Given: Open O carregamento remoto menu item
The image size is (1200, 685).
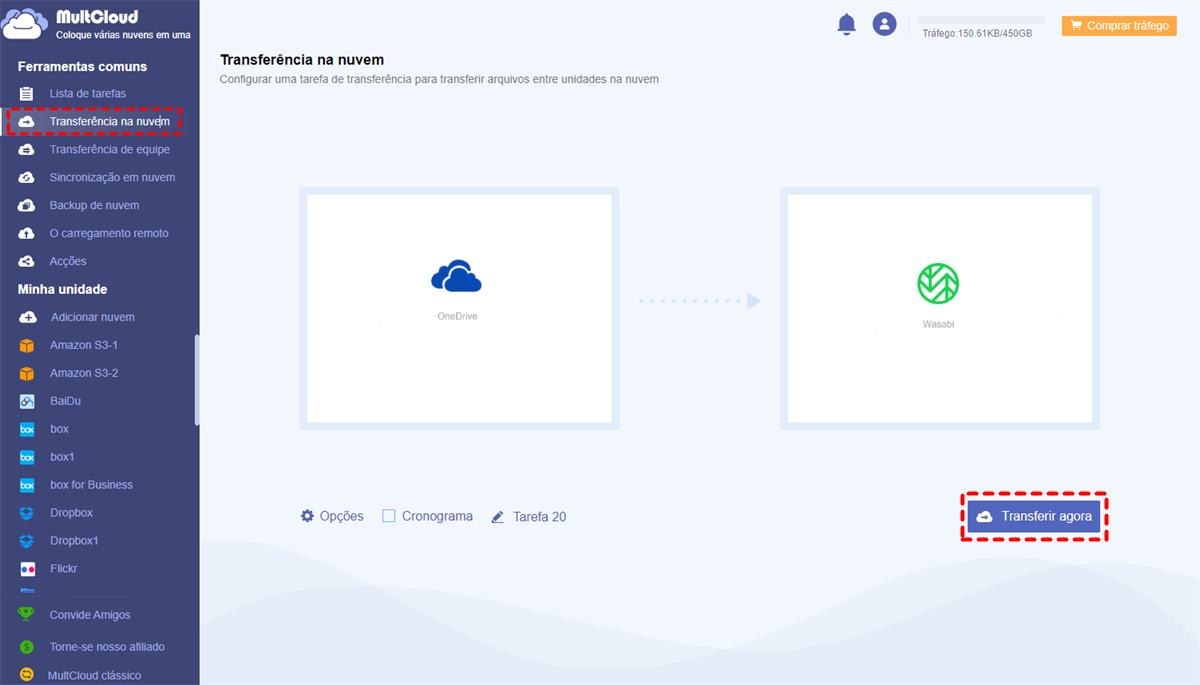Looking at the screenshot, I should tap(109, 233).
